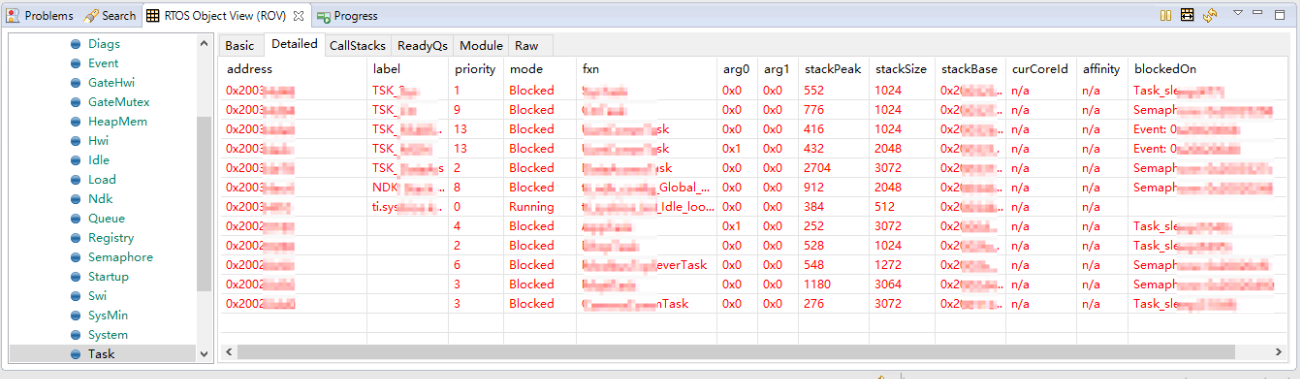Screen dimensions: 1300x379
Task: Click the module tree vertical scrollbar thumb
Action: coord(205,203)
